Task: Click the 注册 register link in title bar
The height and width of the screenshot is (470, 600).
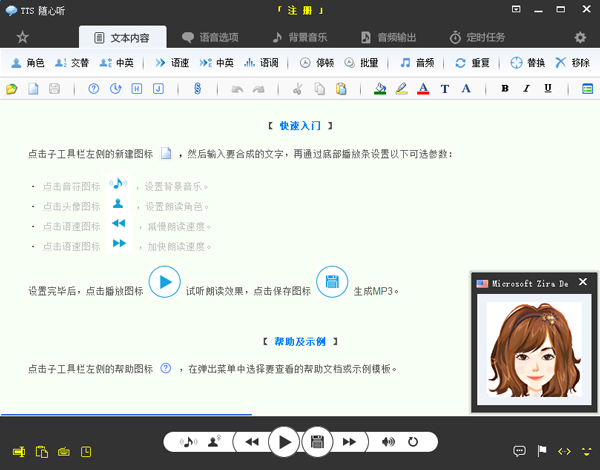Action: [300, 10]
